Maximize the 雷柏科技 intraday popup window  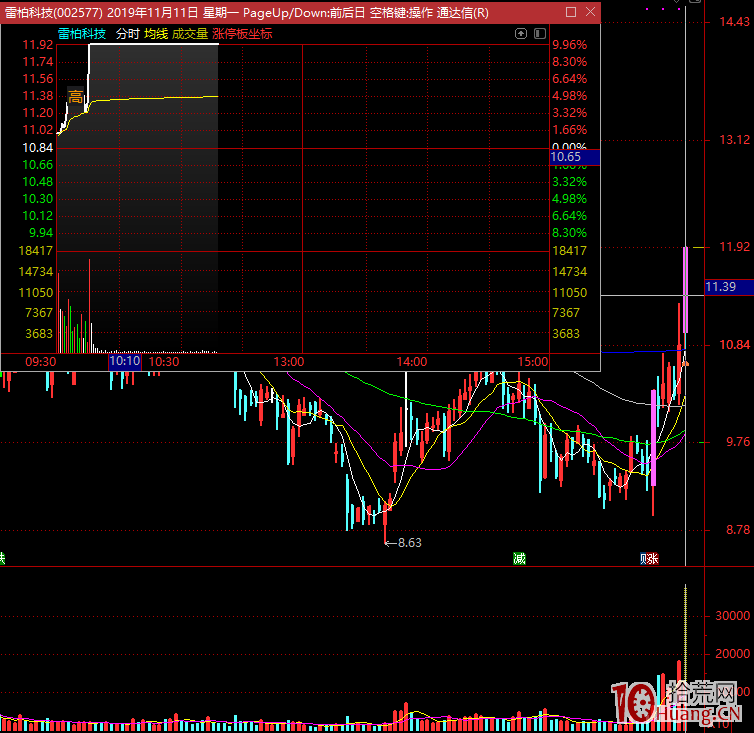(x=571, y=12)
